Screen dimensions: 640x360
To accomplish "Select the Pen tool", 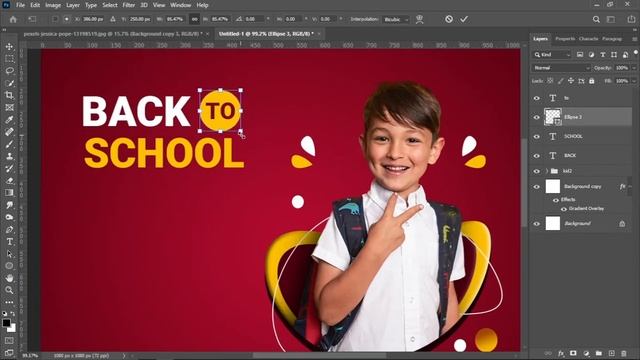I will (9, 229).
